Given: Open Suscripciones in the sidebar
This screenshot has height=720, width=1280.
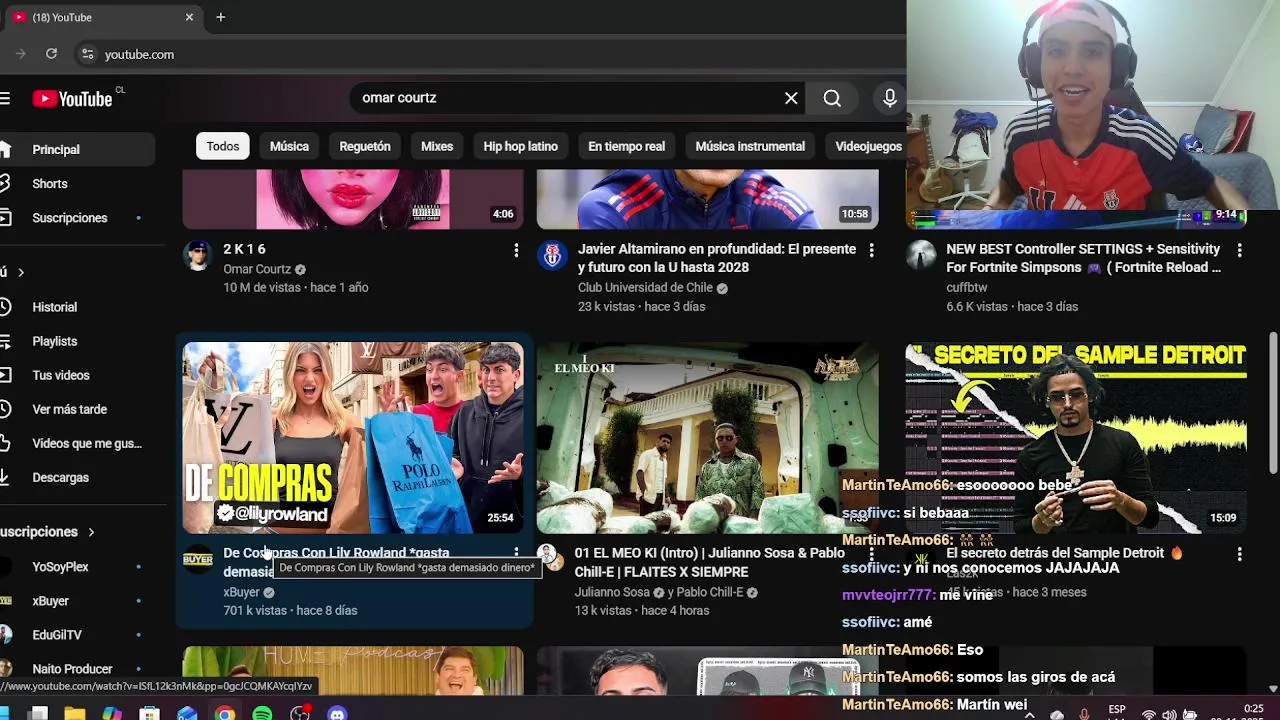Looking at the screenshot, I should [x=77, y=218].
